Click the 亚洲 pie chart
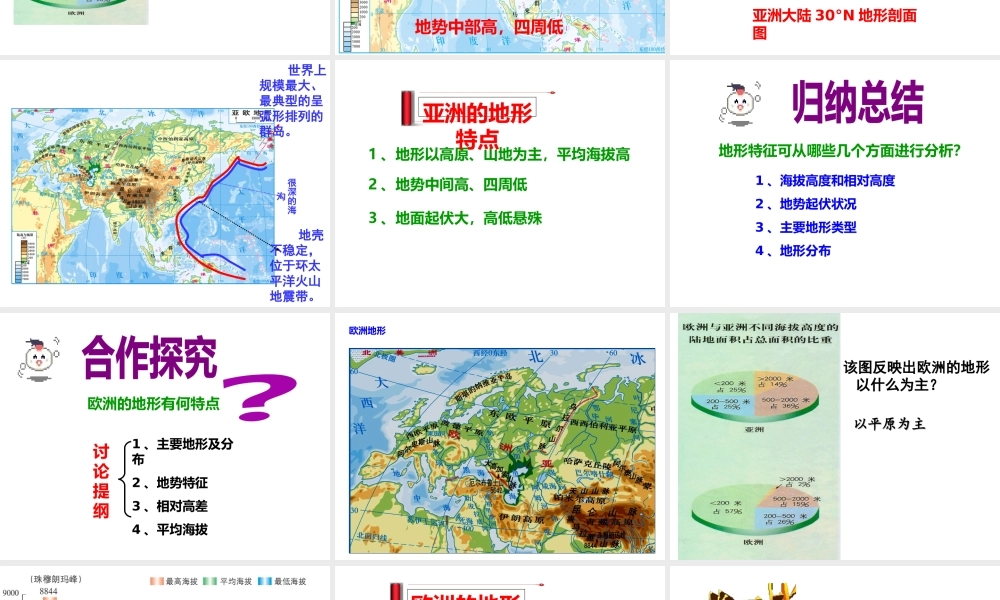 pyautogui.click(x=754, y=398)
